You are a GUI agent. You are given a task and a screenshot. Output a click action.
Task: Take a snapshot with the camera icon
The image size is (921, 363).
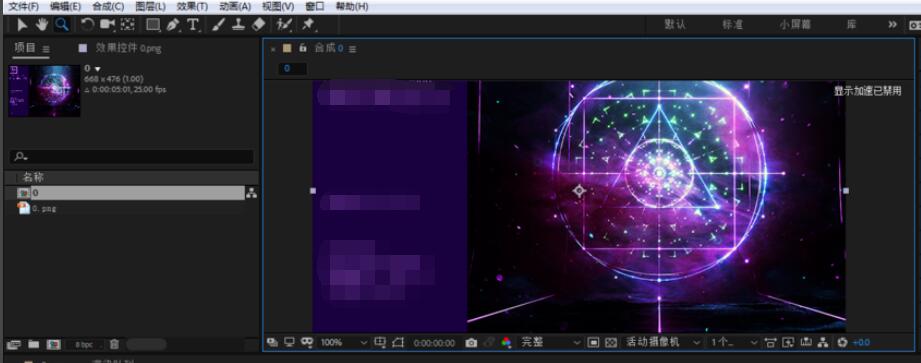coord(471,342)
